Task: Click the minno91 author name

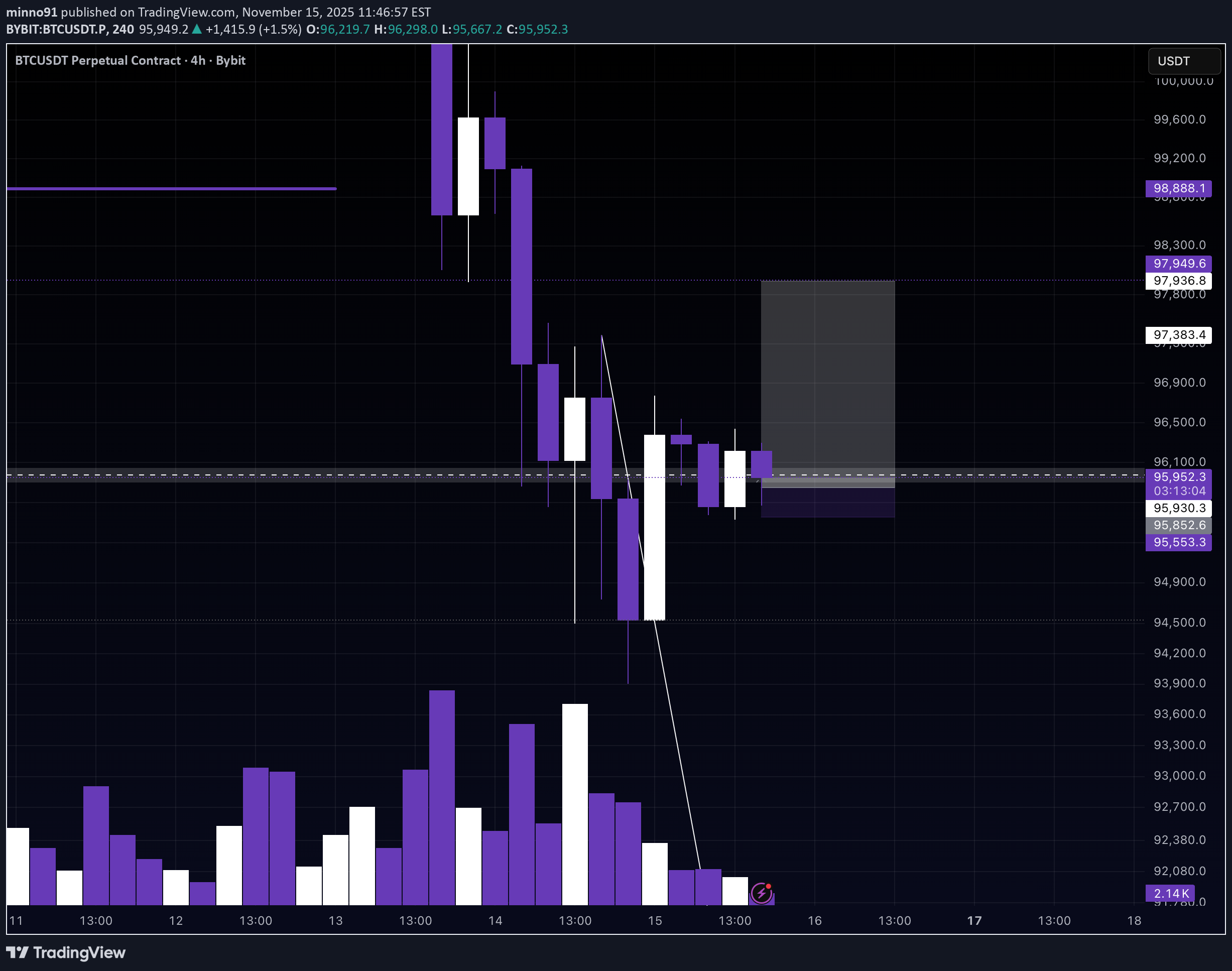Action: (x=31, y=12)
